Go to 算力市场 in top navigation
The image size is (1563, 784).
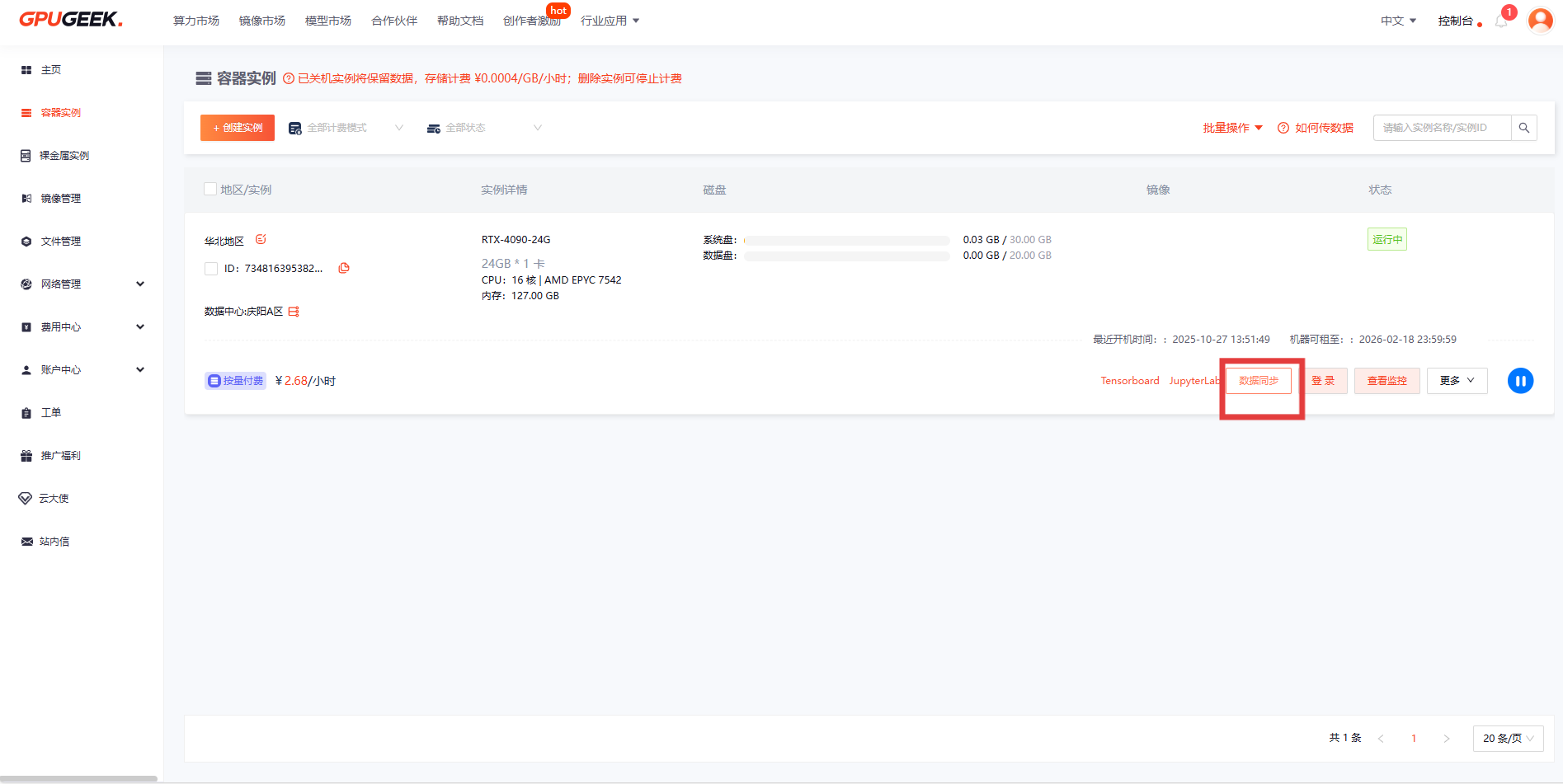[196, 21]
